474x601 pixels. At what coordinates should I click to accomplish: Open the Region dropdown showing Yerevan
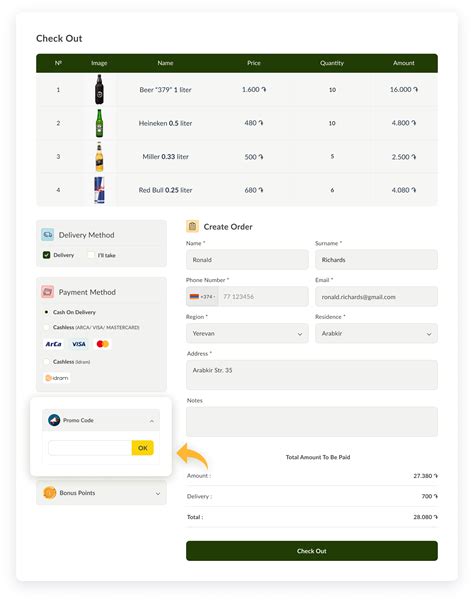click(x=247, y=333)
